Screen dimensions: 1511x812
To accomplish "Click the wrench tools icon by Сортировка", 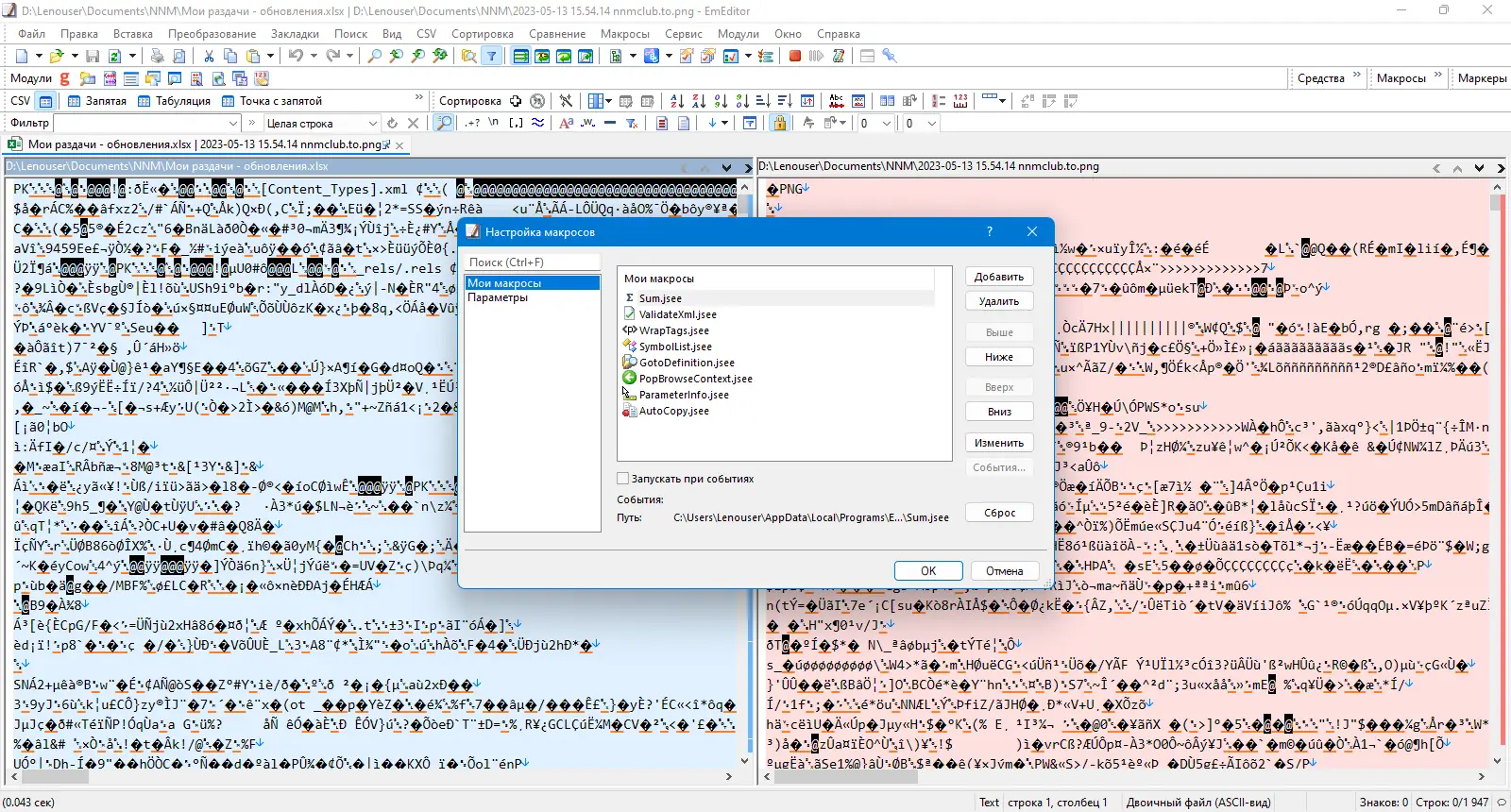I will tap(566, 101).
